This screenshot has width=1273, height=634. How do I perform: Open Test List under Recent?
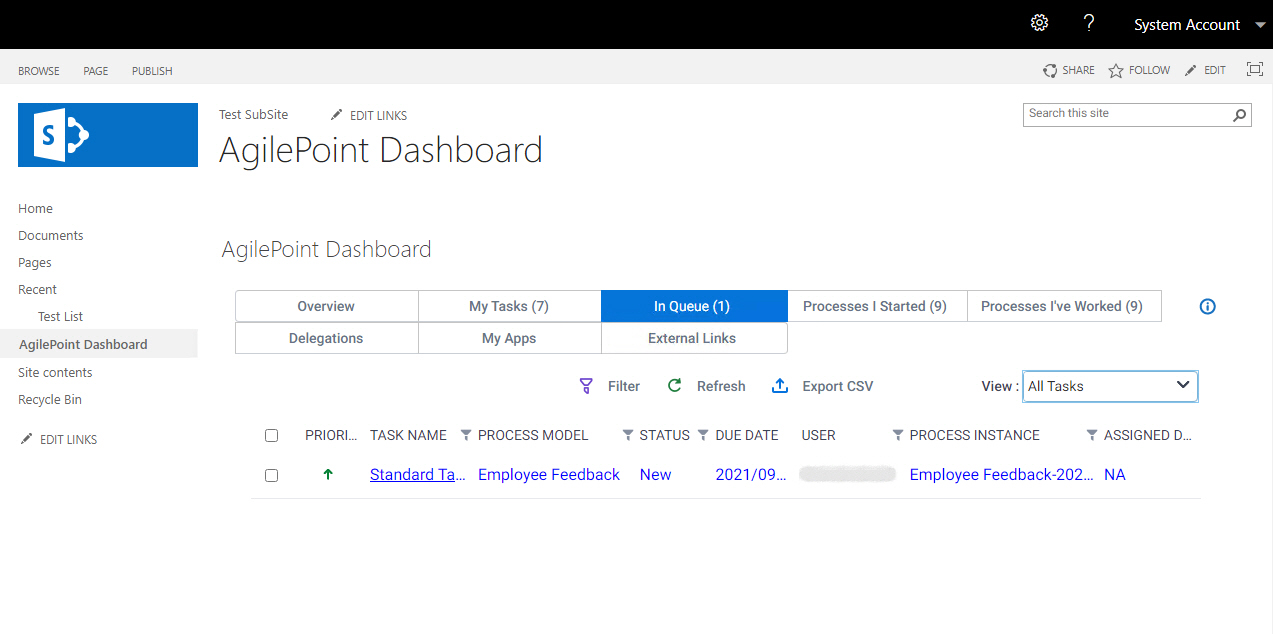(x=60, y=316)
